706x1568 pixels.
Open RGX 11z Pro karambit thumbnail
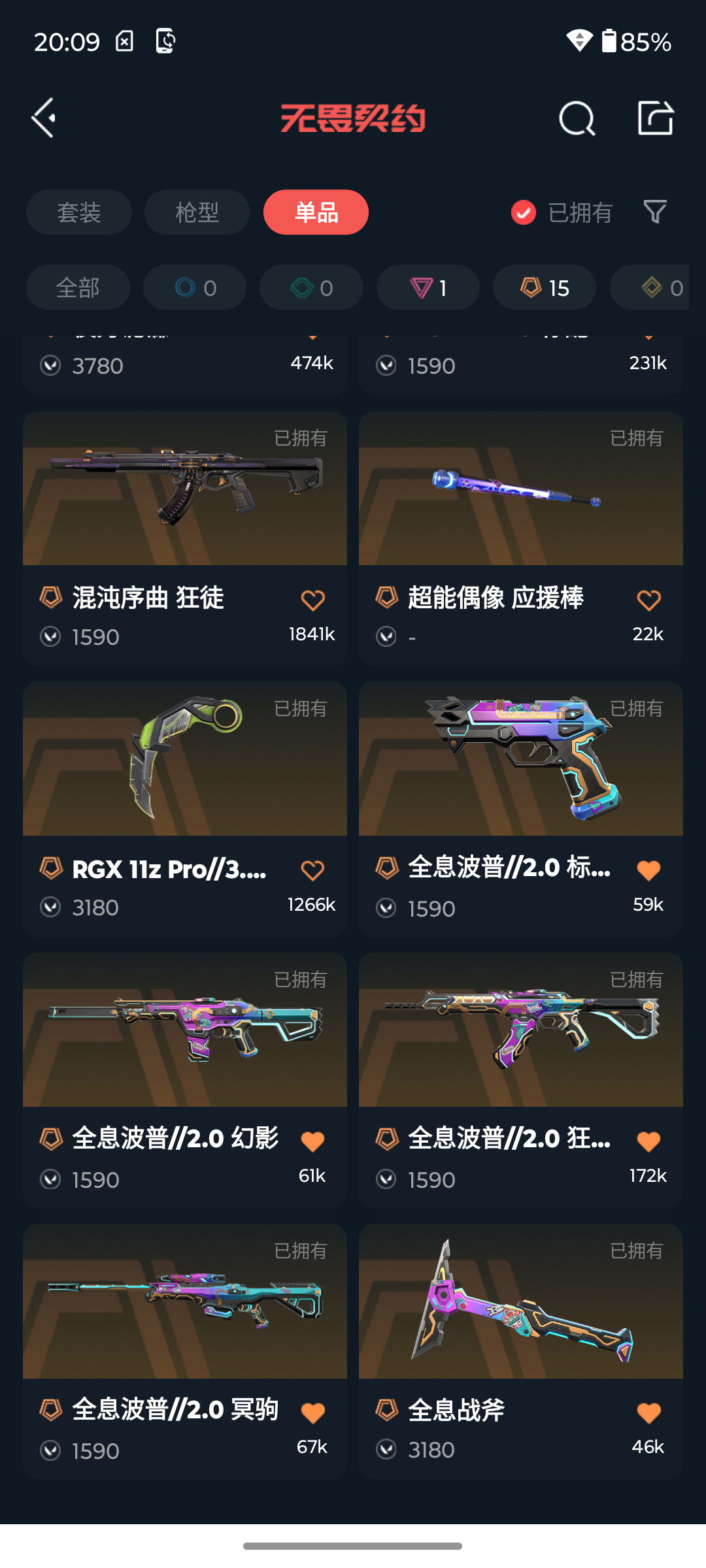tap(185, 759)
